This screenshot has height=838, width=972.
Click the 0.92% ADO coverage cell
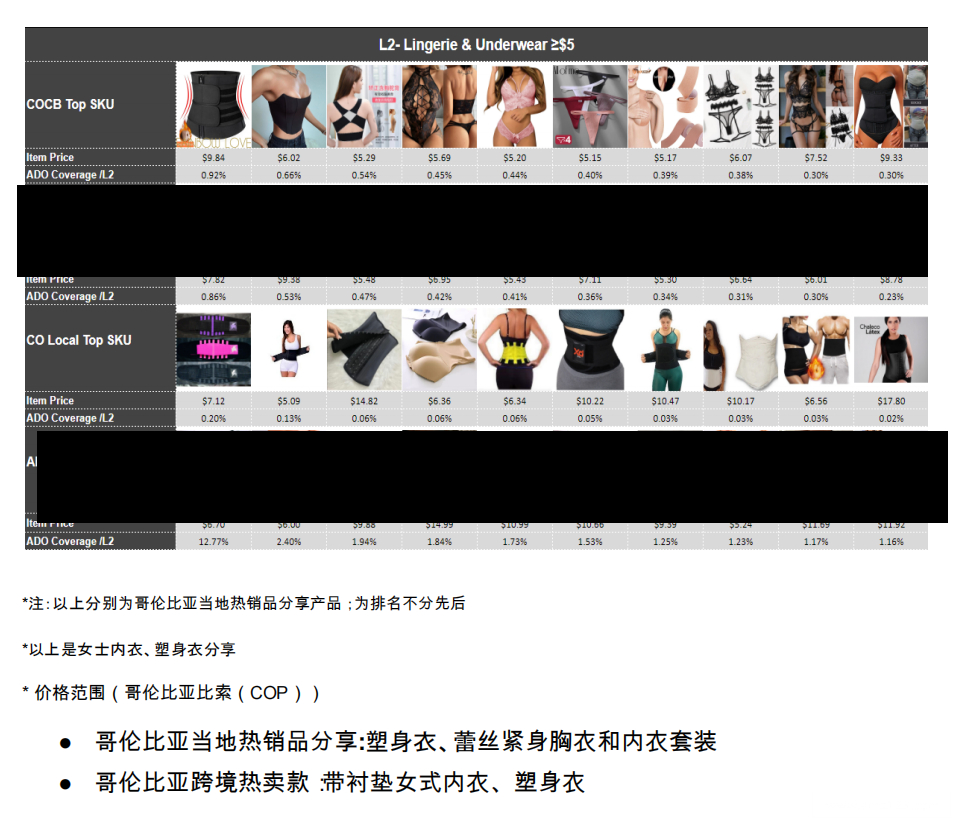(x=213, y=175)
